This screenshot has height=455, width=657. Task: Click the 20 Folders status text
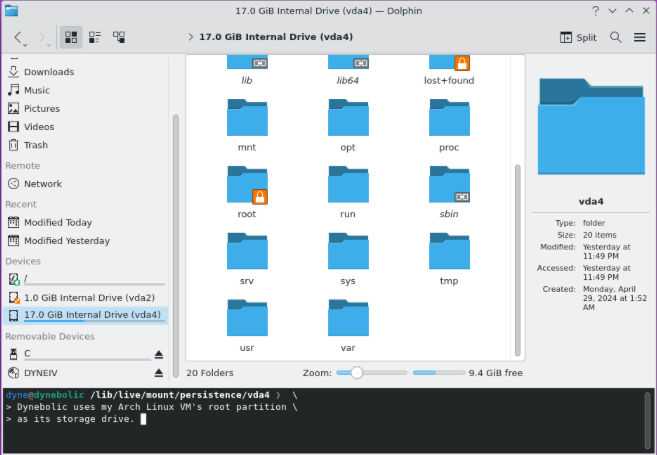point(210,373)
